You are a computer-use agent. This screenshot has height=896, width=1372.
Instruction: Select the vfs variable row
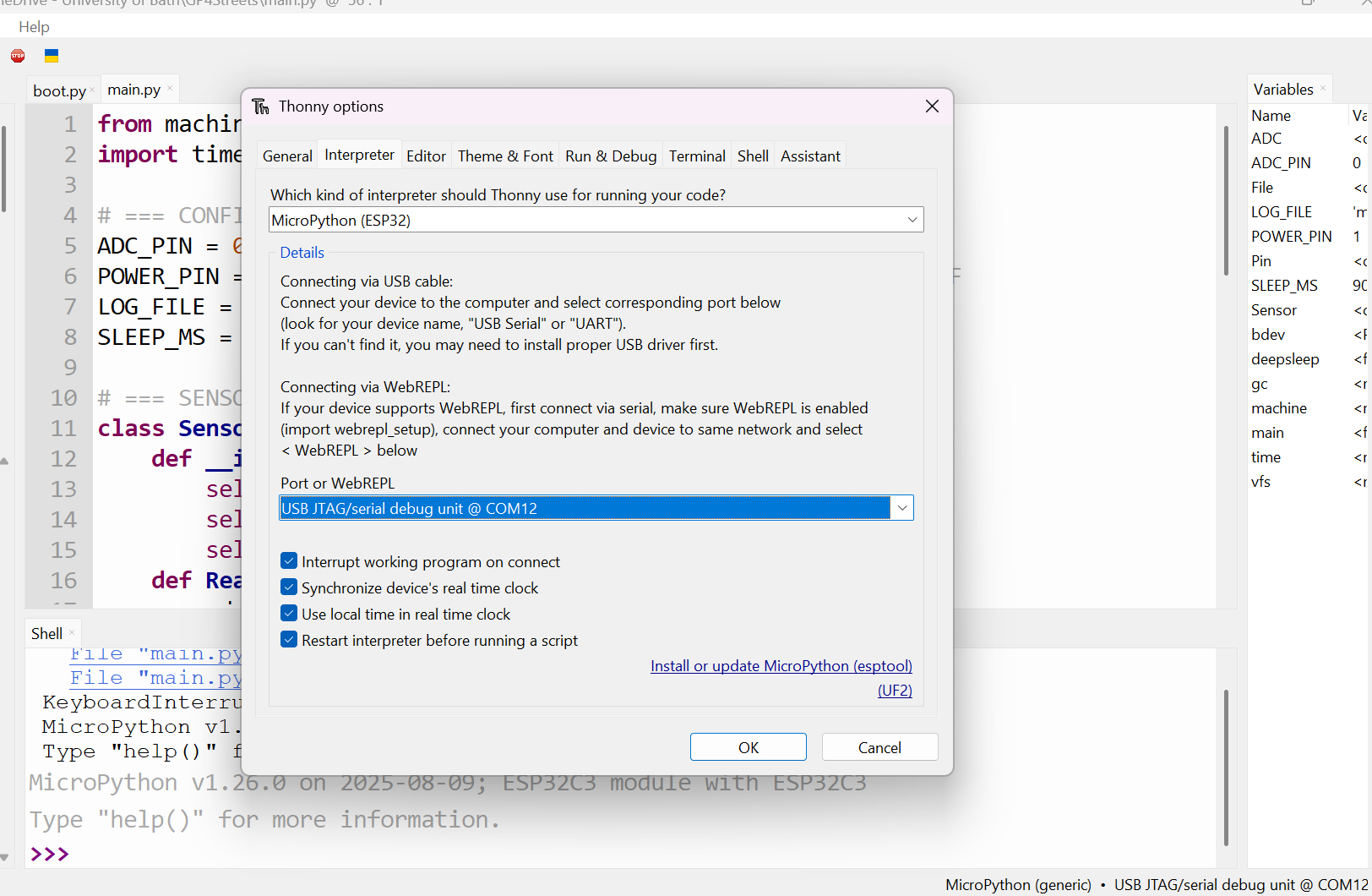(x=1307, y=482)
